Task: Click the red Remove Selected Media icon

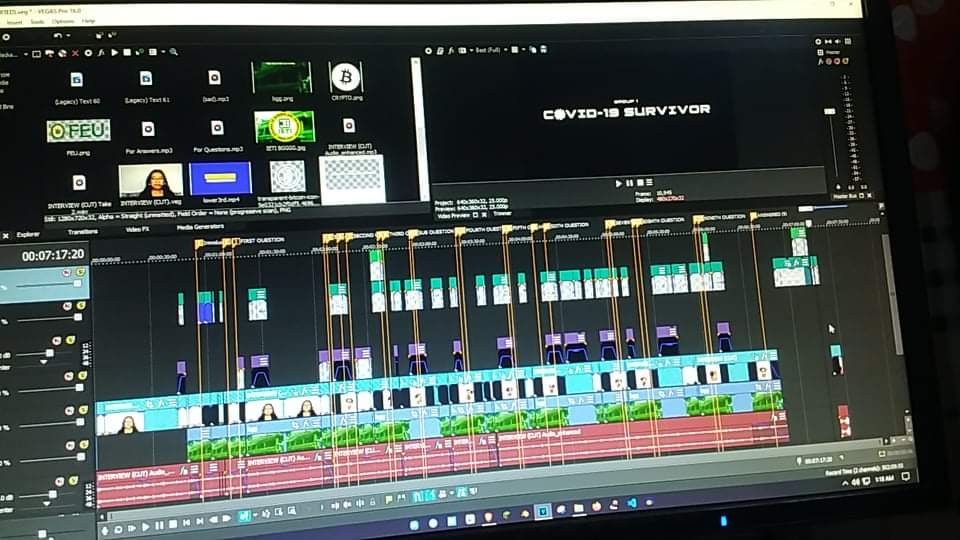Action: pos(75,53)
